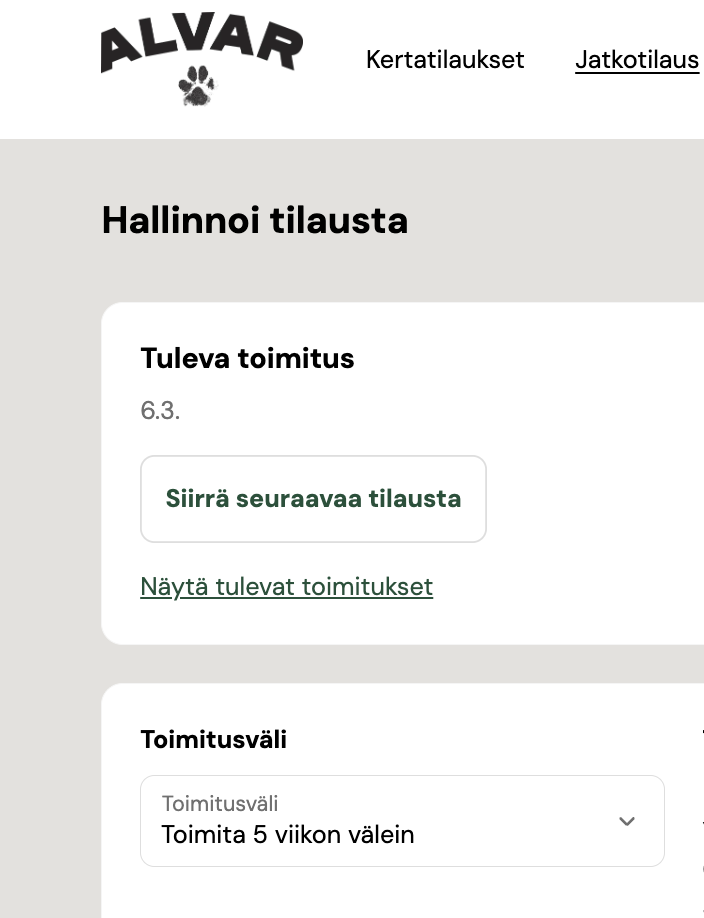The image size is (704, 918).
Task: Follow the Näytä tulevat toimitukset link
Action: 286,586
